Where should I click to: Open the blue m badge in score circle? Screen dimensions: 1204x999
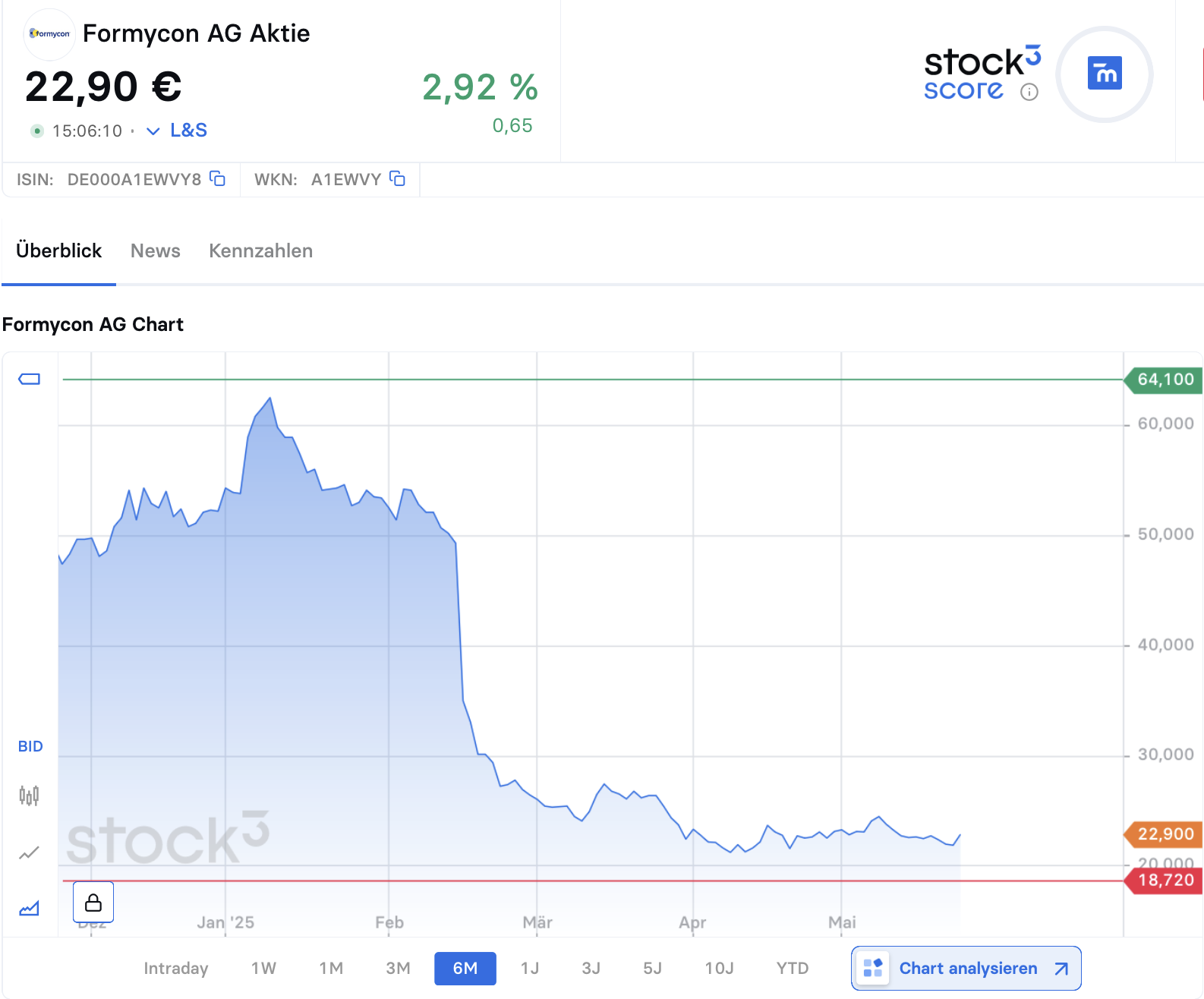(x=1105, y=74)
